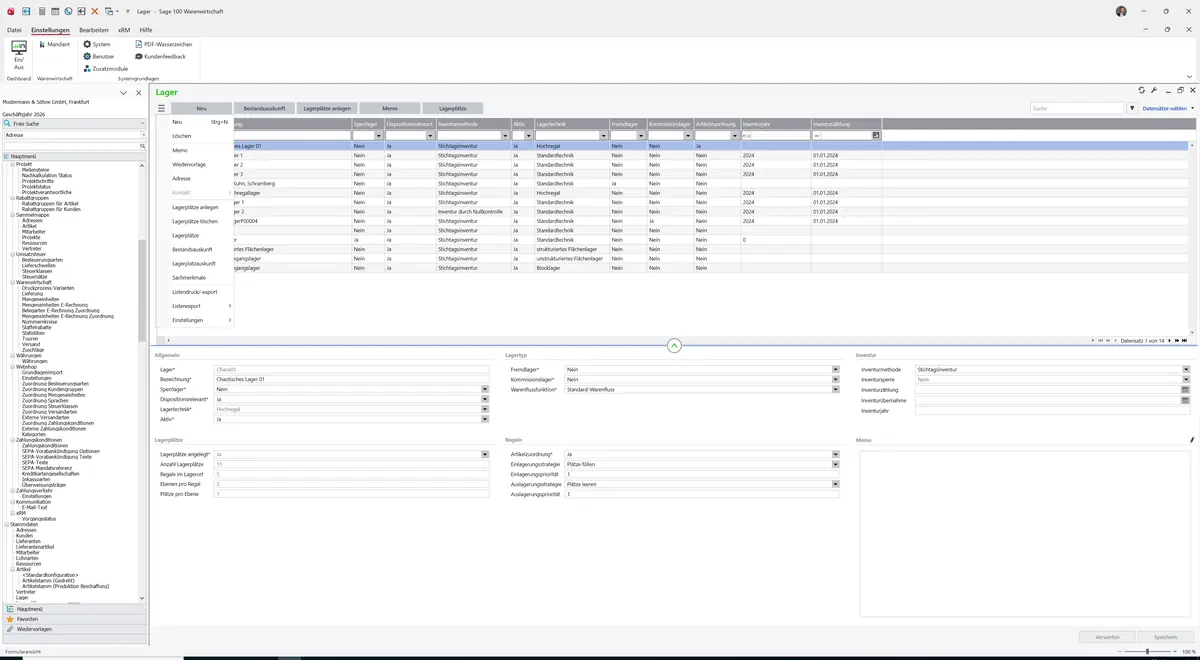
Task: Open Benutzer settings in the ribbon
Action: [x=99, y=56]
